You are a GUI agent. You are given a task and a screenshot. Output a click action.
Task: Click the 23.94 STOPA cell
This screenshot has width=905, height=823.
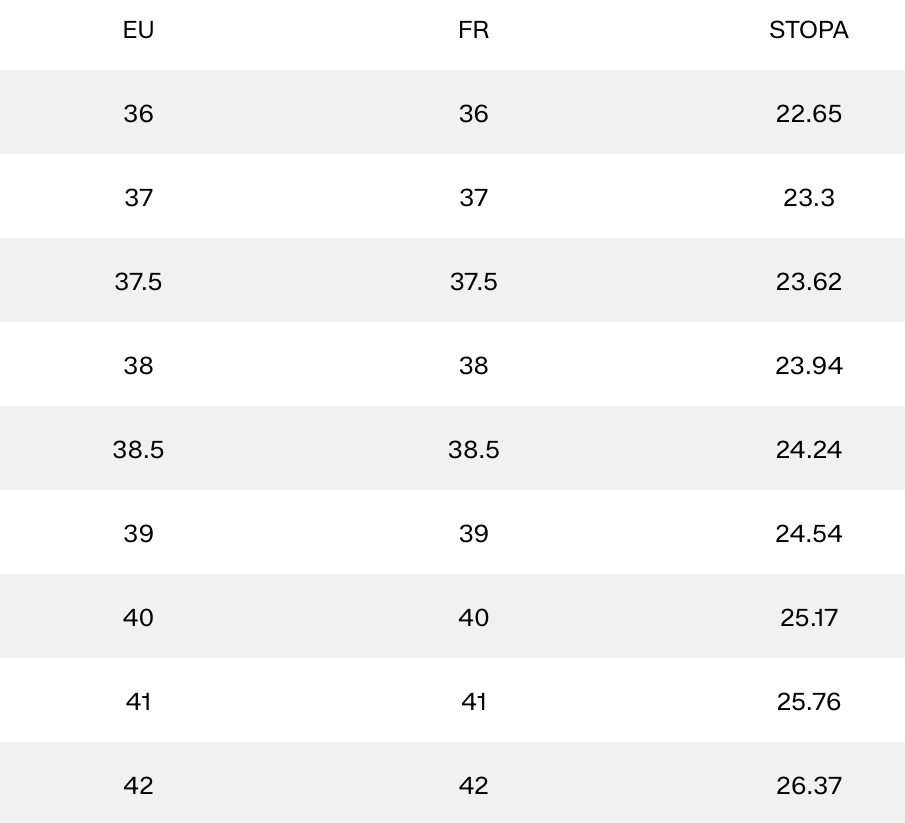(808, 366)
